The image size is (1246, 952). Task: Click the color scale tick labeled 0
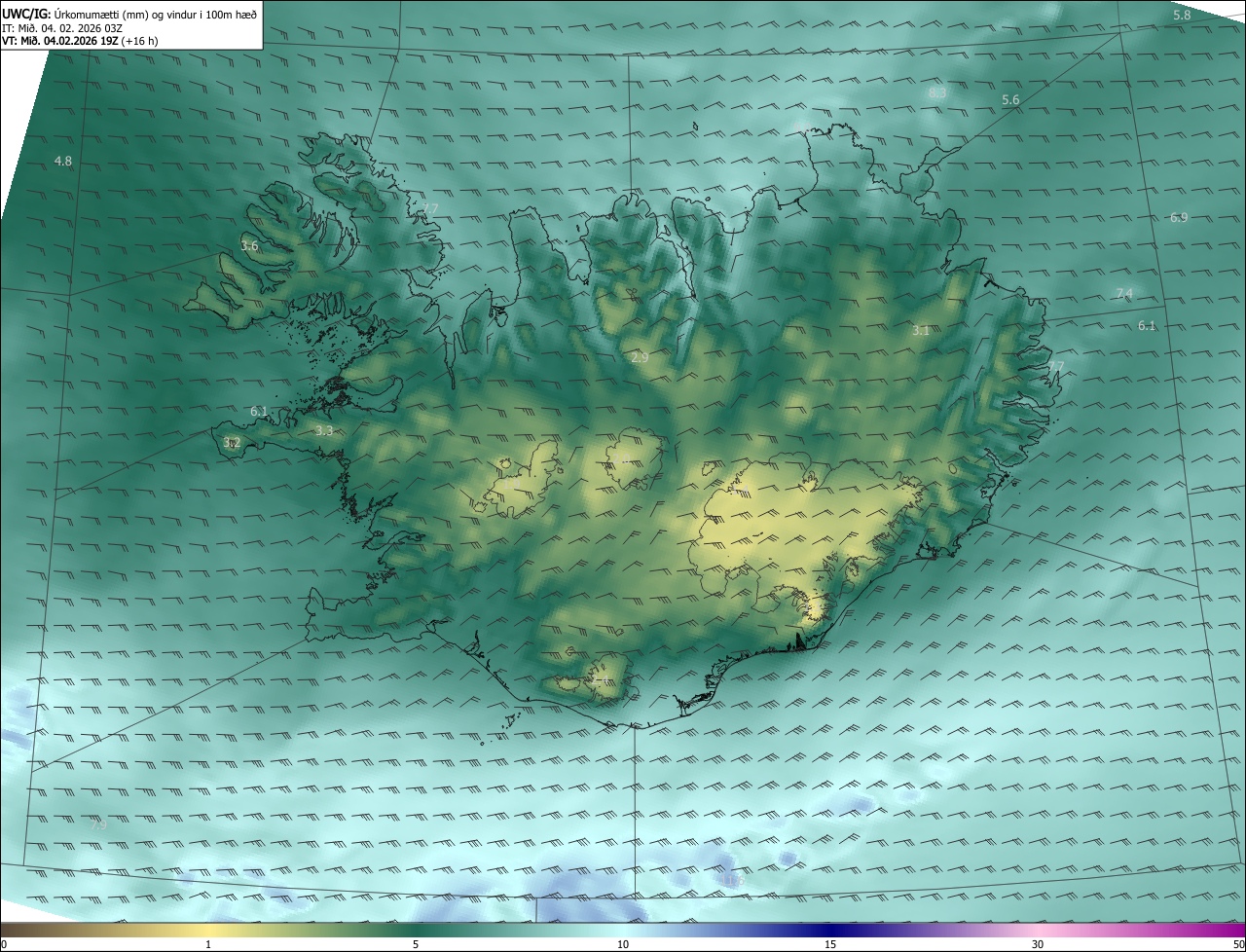tap(4, 944)
